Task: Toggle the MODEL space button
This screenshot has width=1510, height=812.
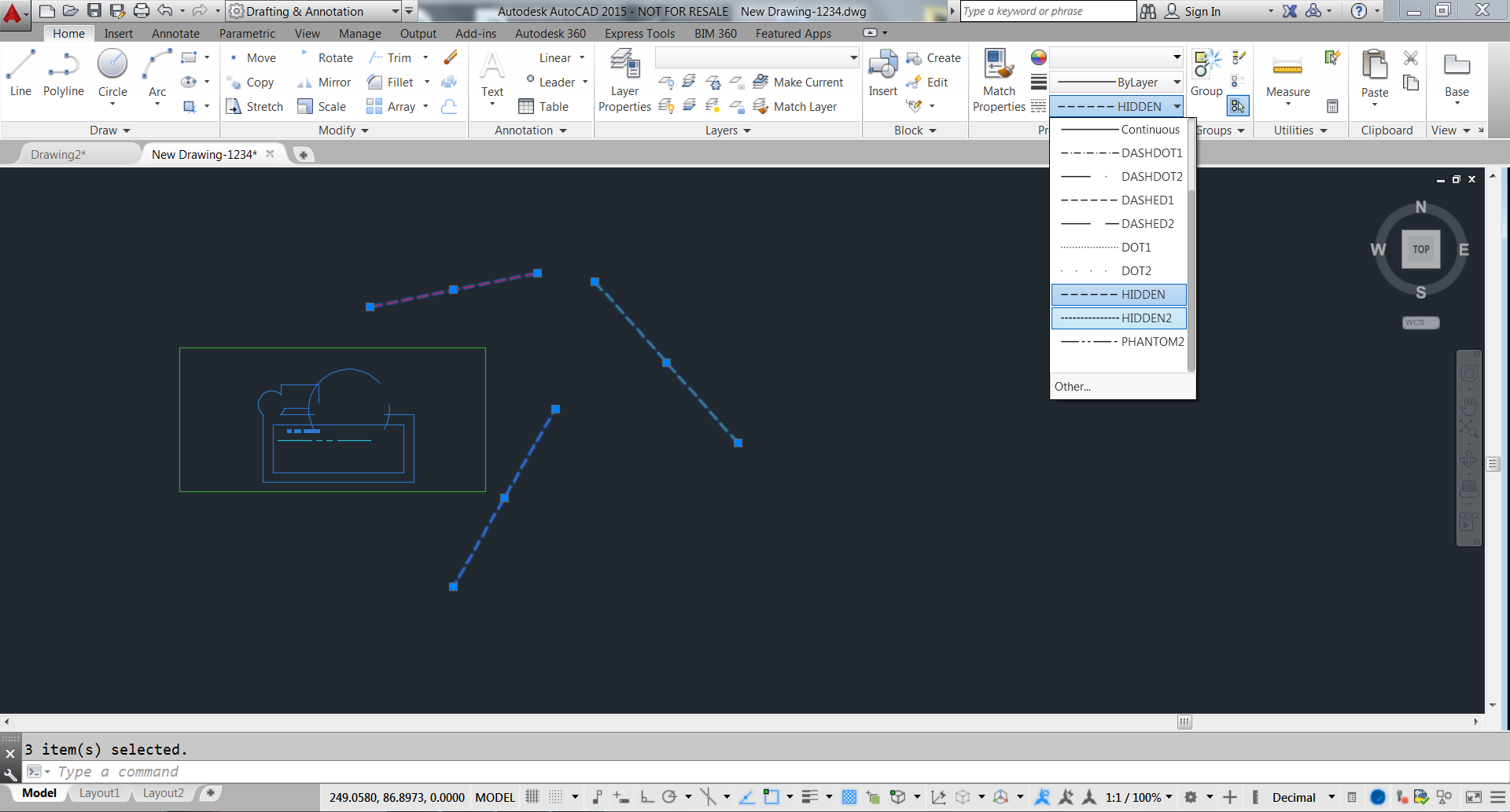Action: click(495, 797)
